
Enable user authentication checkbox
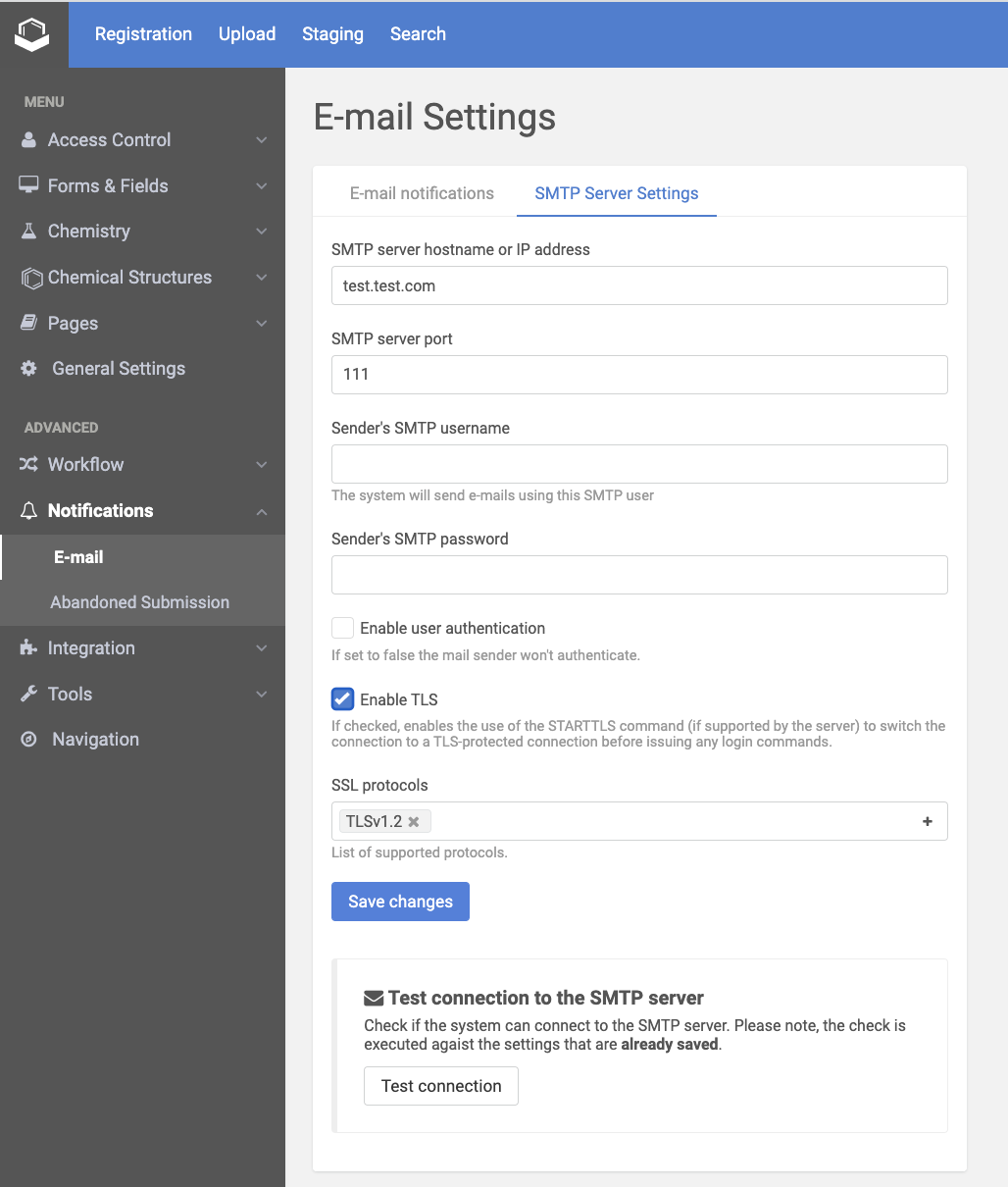[x=342, y=629]
